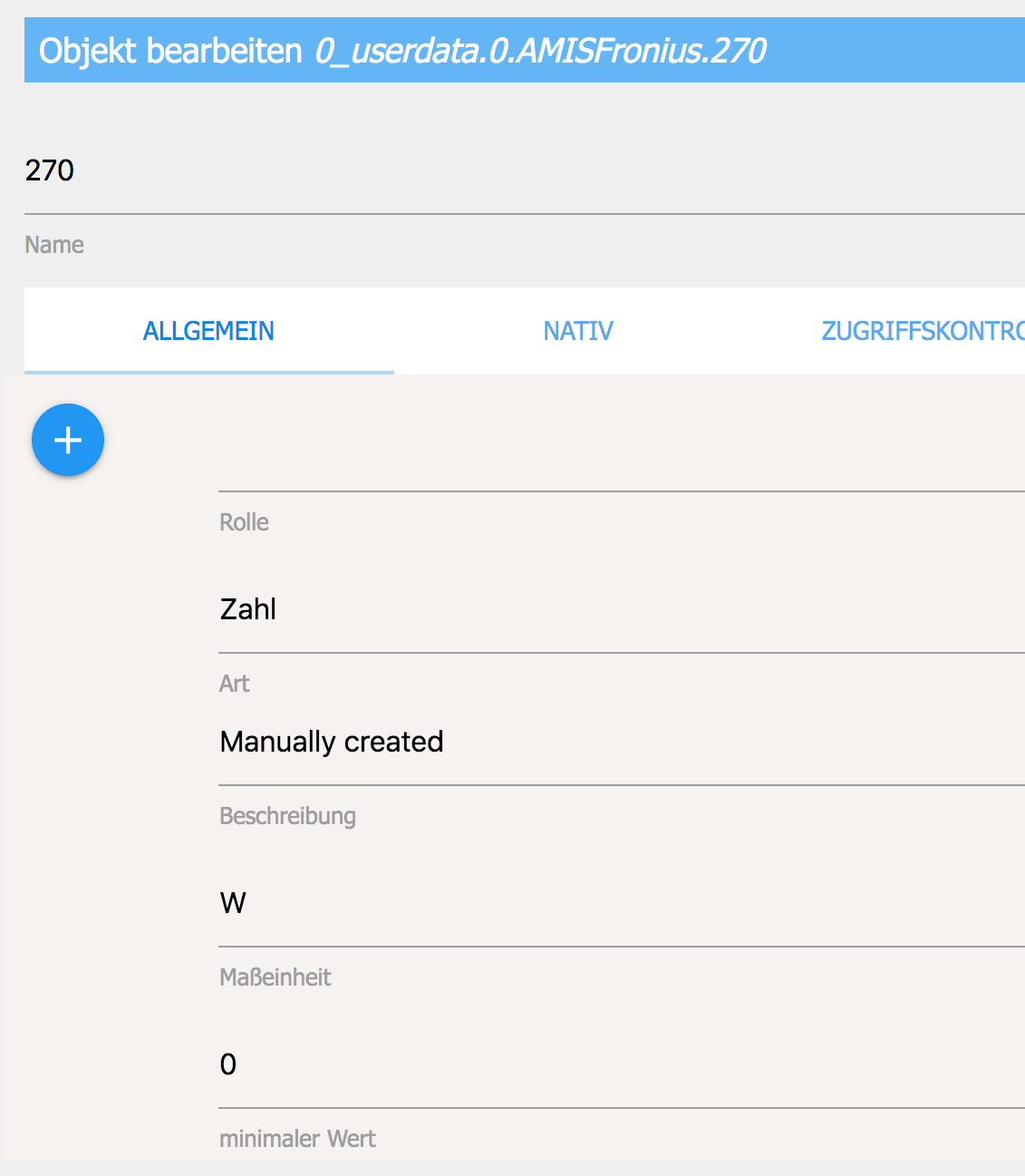Open the Art field showing Zahl
The height and width of the screenshot is (1176, 1025).
coord(621,609)
